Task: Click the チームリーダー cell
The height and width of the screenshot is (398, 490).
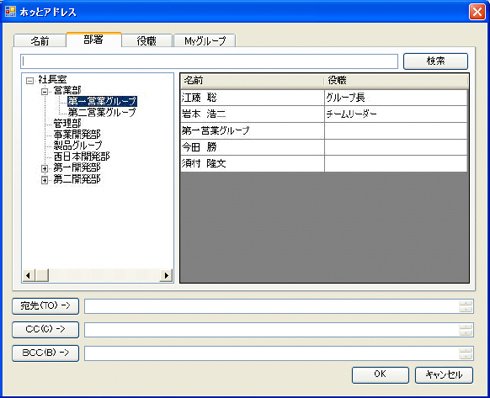Action: point(396,114)
